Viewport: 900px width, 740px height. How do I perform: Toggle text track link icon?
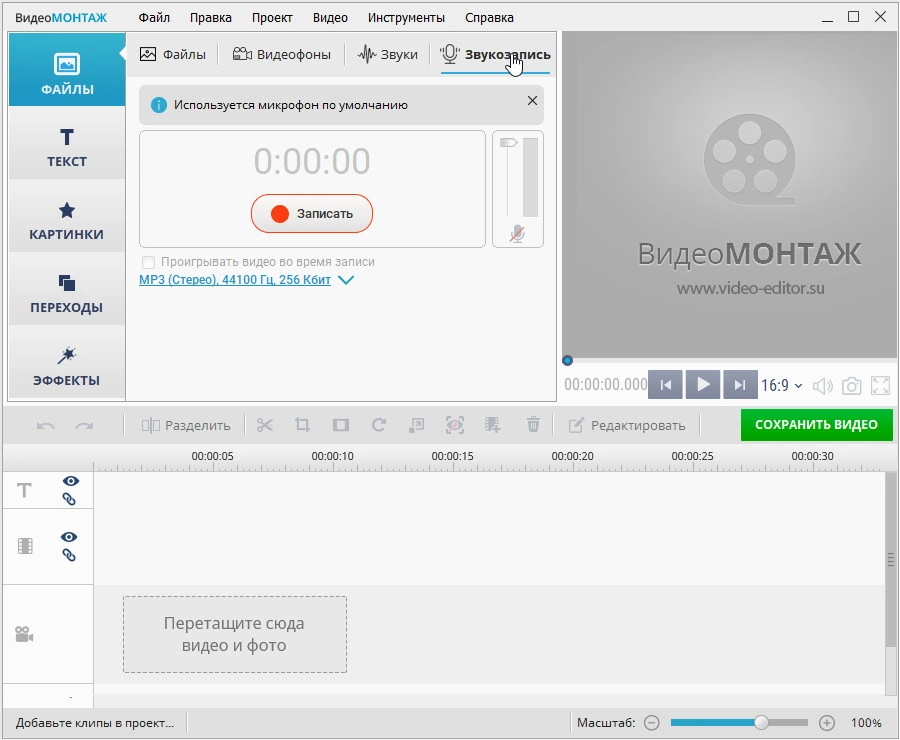click(69, 499)
